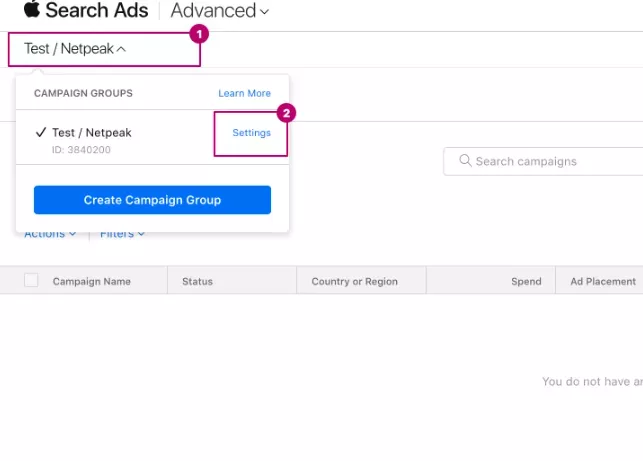Image resolution: width=643 pixels, height=461 pixels.
Task: Focus the Search campaigns field
Action: click(x=543, y=161)
